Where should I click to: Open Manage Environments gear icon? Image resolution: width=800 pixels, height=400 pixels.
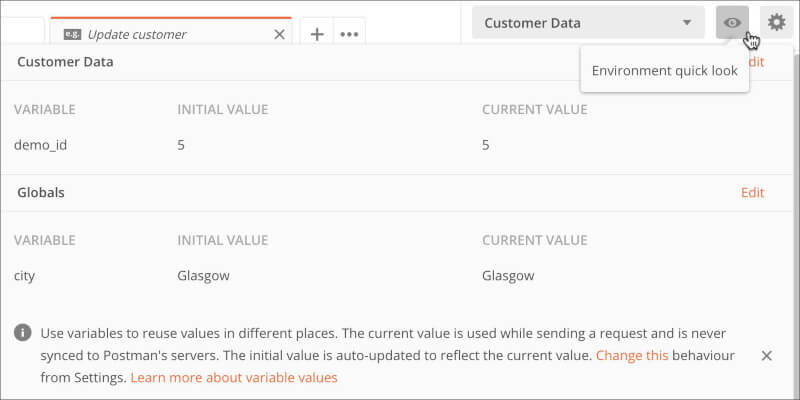tap(777, 22)
